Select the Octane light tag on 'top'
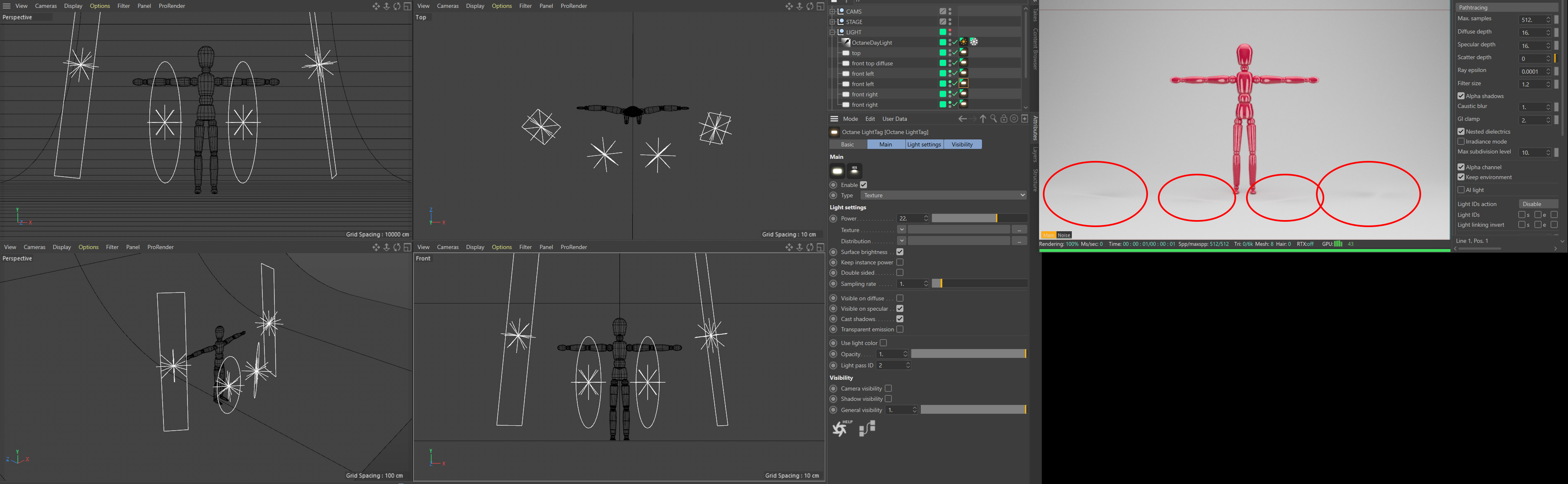This screenshot has width=1568, height=484. [963, 53]
